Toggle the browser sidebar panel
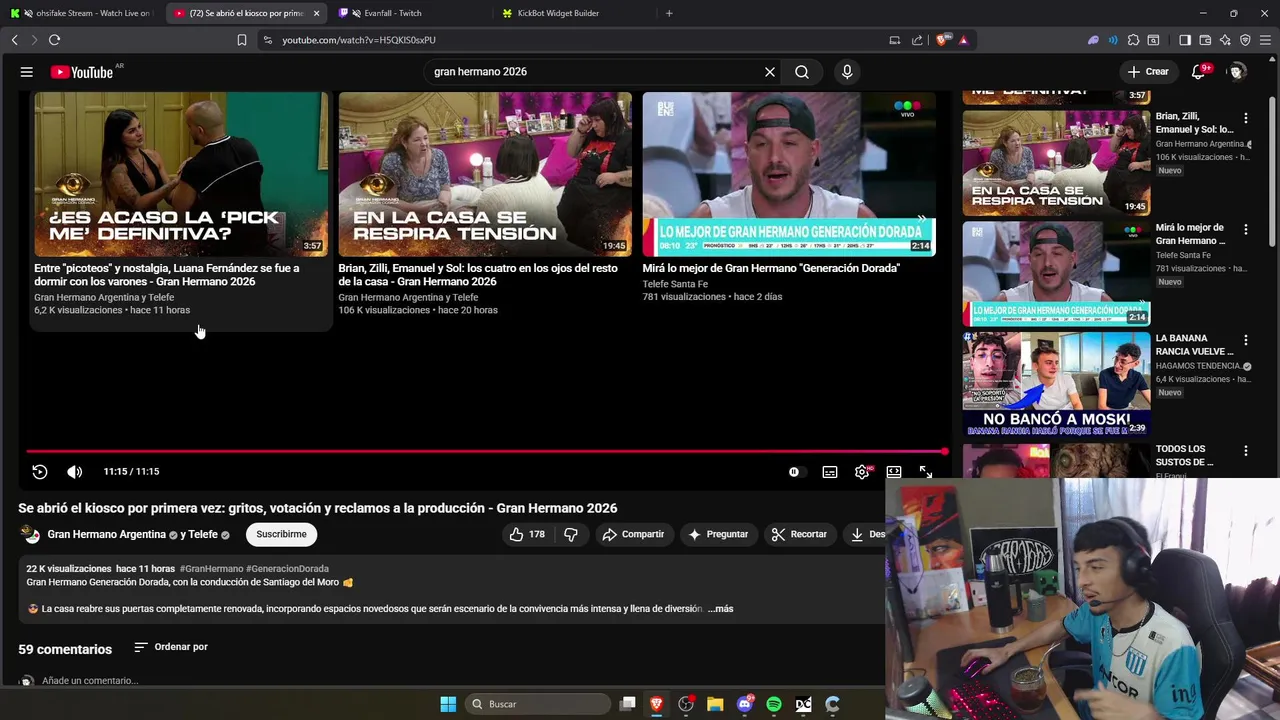 (x=1185, y=40)
